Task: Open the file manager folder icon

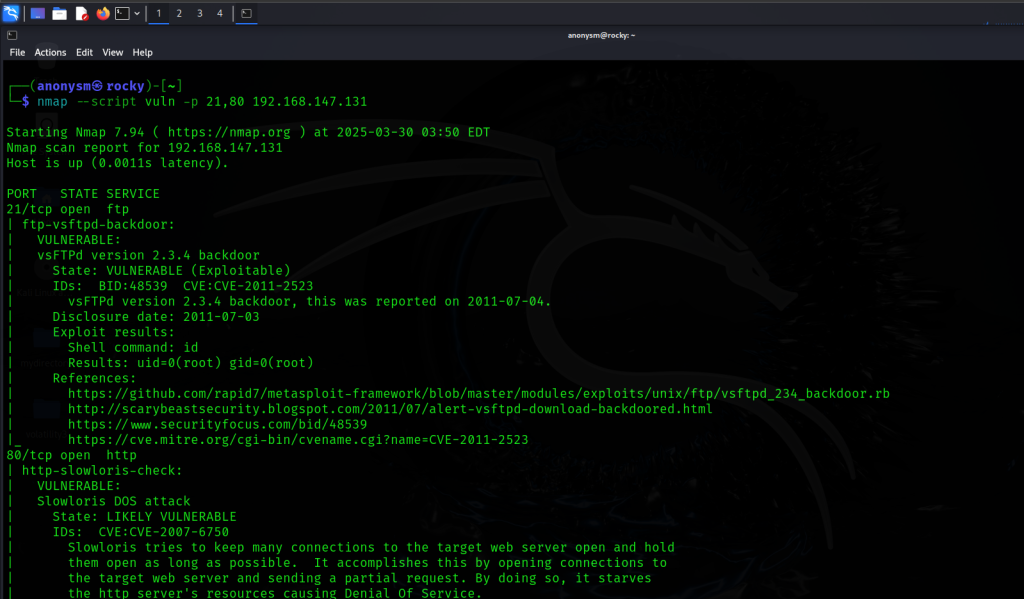Action: (59, 13)
